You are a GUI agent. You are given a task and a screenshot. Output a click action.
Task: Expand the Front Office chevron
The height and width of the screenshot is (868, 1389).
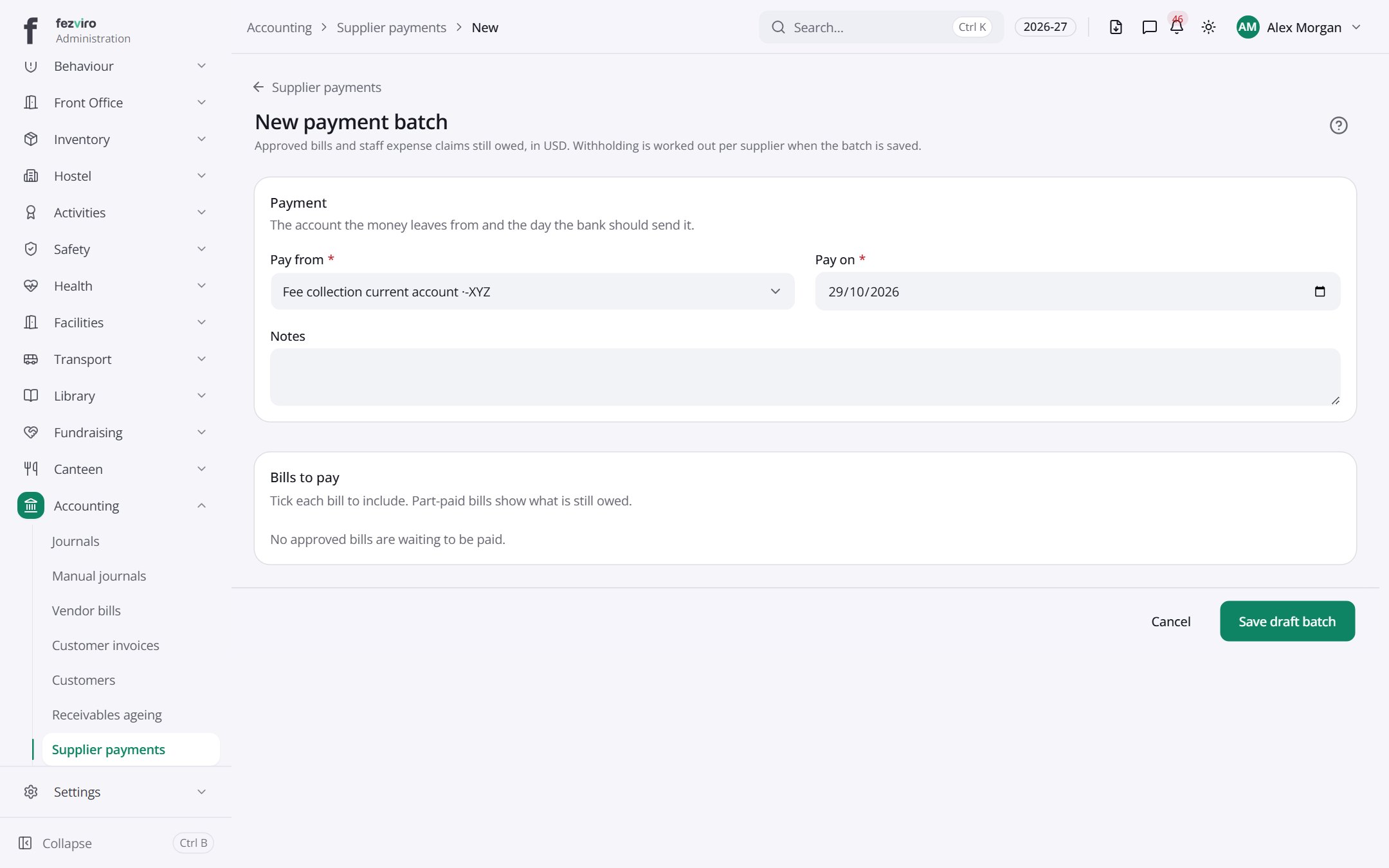click(x=201, y=103)
